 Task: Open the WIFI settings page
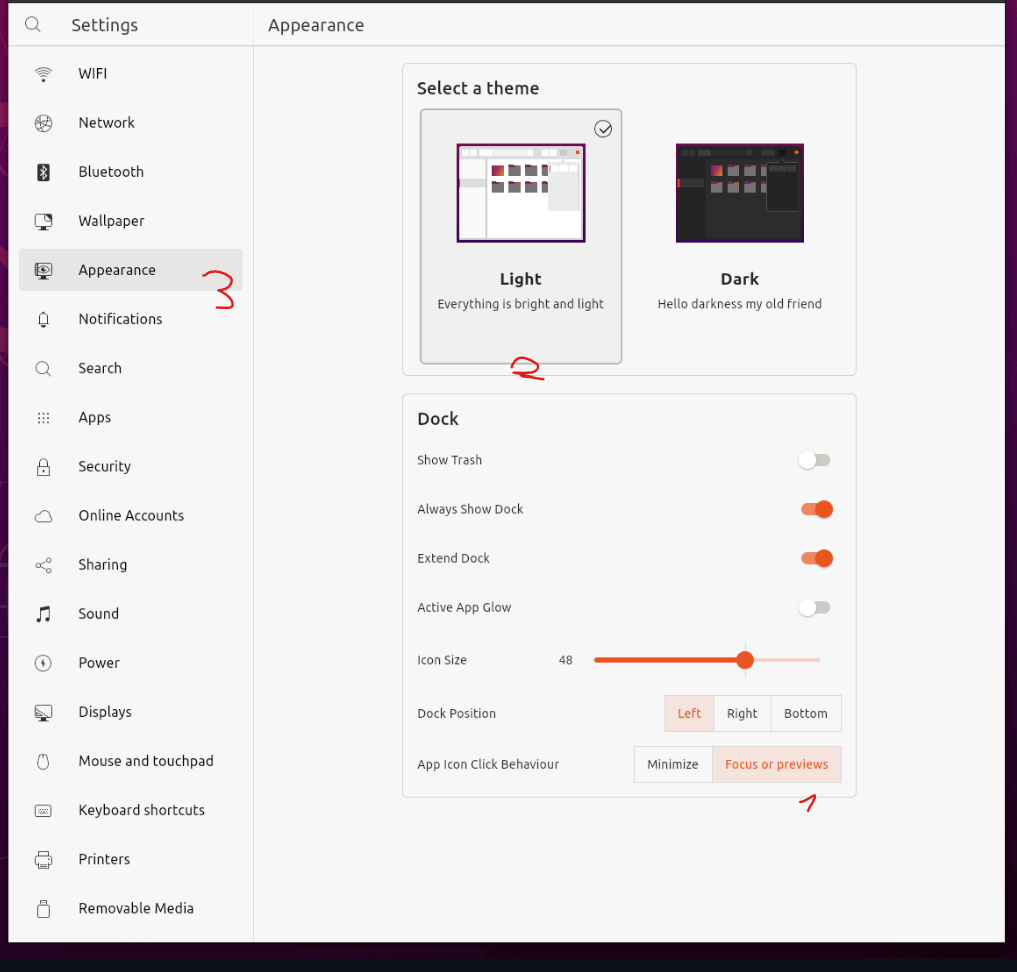click(x=130, y=74)
